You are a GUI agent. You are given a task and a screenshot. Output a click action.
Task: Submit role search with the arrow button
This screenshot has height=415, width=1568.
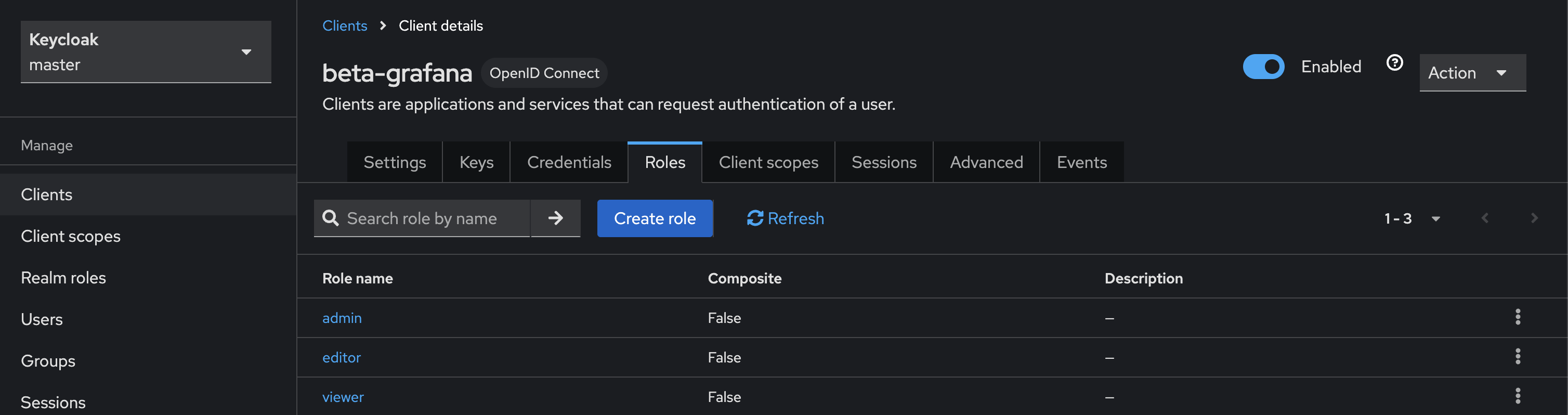click(x=555, y=218)
